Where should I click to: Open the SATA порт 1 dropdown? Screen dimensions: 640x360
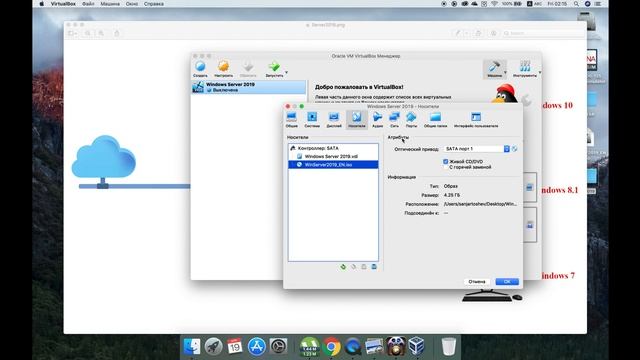pos(477,149)
